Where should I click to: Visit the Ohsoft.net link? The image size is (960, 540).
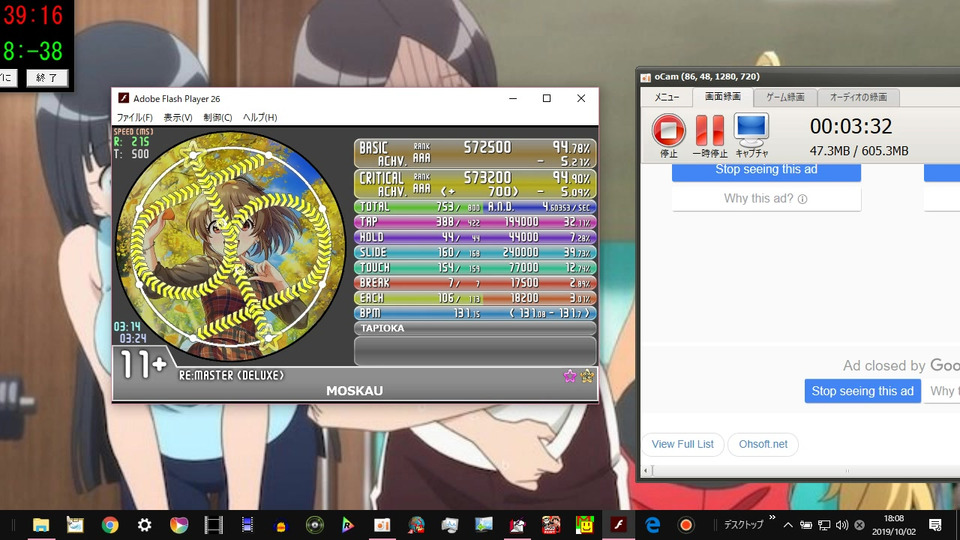(x=763, y=444)
